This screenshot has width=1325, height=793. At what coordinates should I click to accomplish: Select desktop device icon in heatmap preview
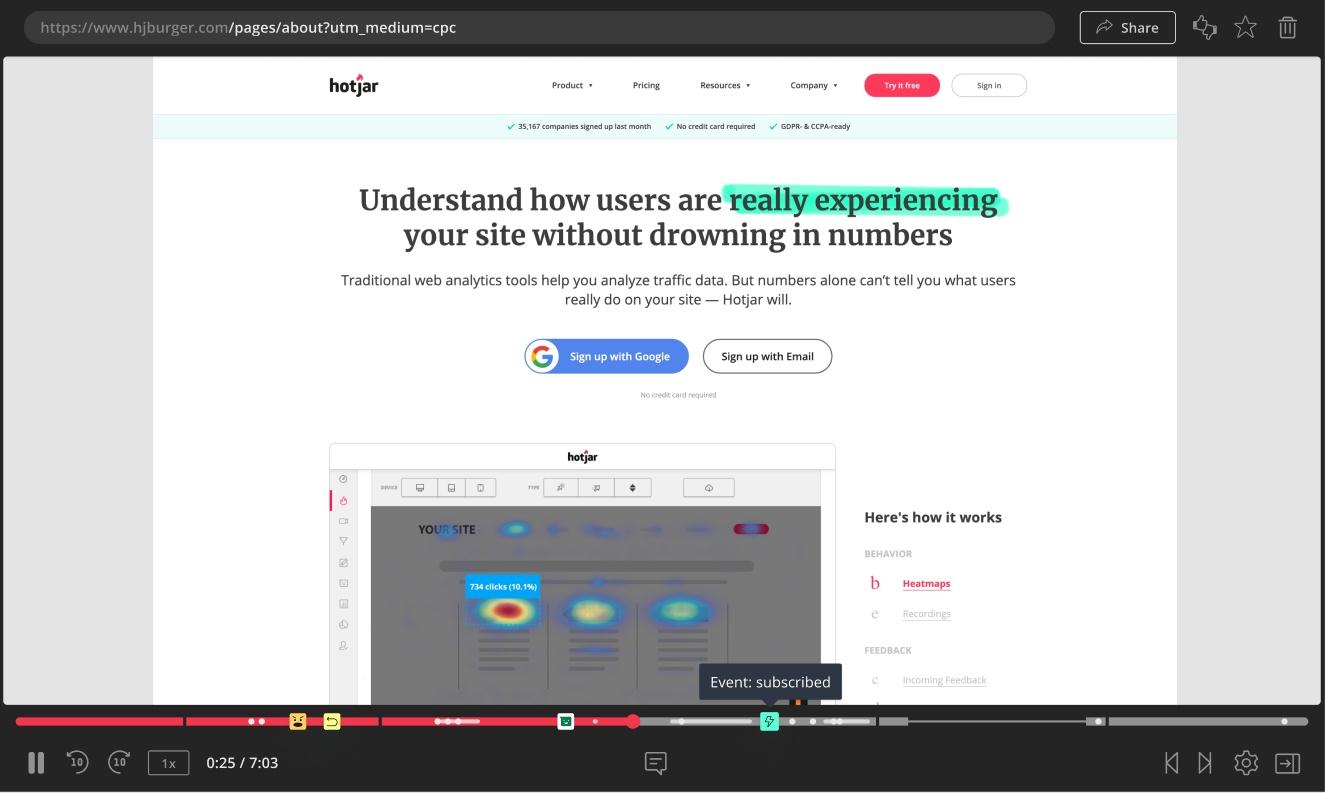point(420,488)
